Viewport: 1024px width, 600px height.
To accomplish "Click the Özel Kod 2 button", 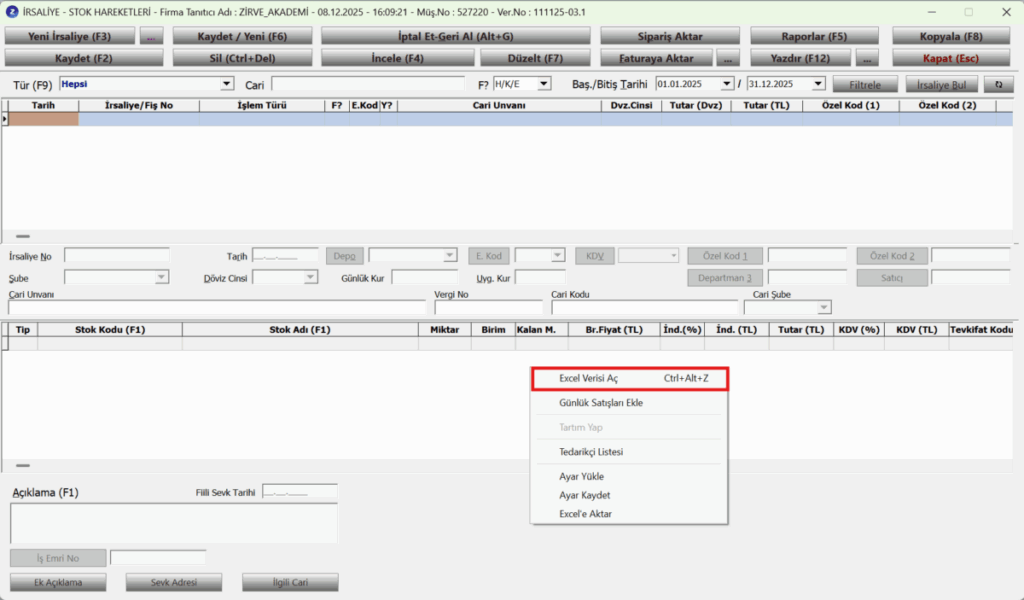I will coord(892,255).
